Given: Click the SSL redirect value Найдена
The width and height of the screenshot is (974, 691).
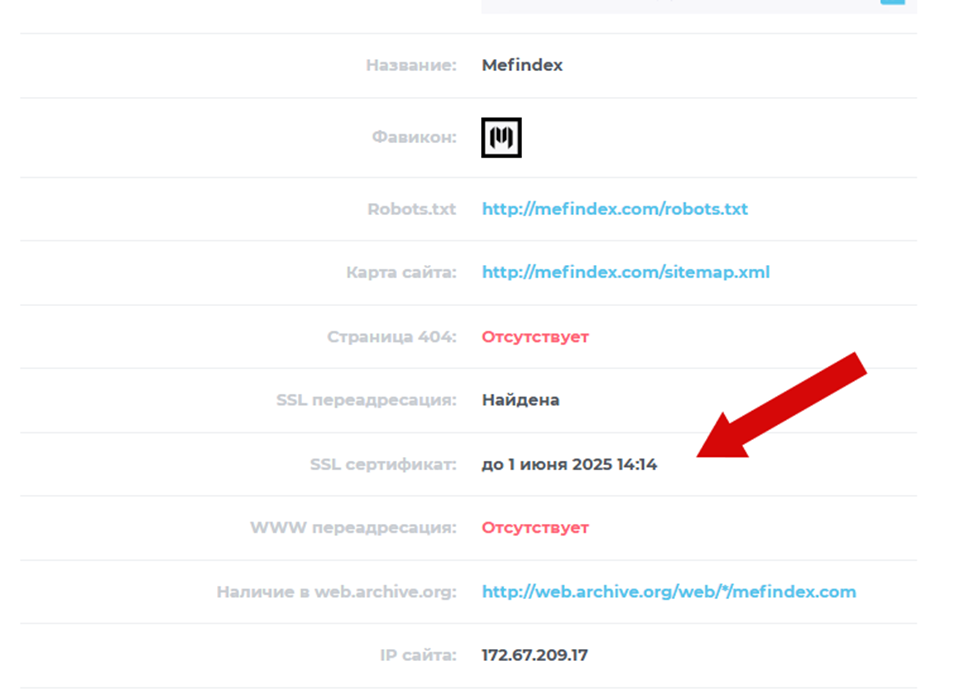Looking at the screenshot, I should point(521,400).
